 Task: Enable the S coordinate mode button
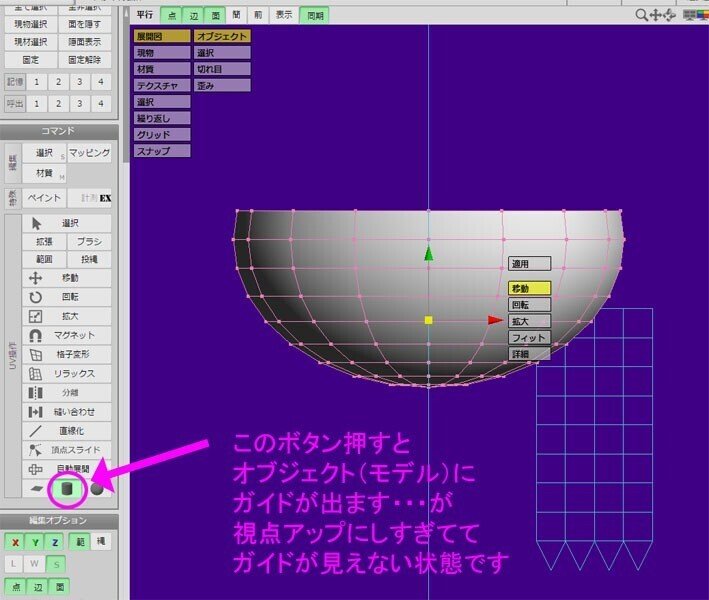pos(56,564)
